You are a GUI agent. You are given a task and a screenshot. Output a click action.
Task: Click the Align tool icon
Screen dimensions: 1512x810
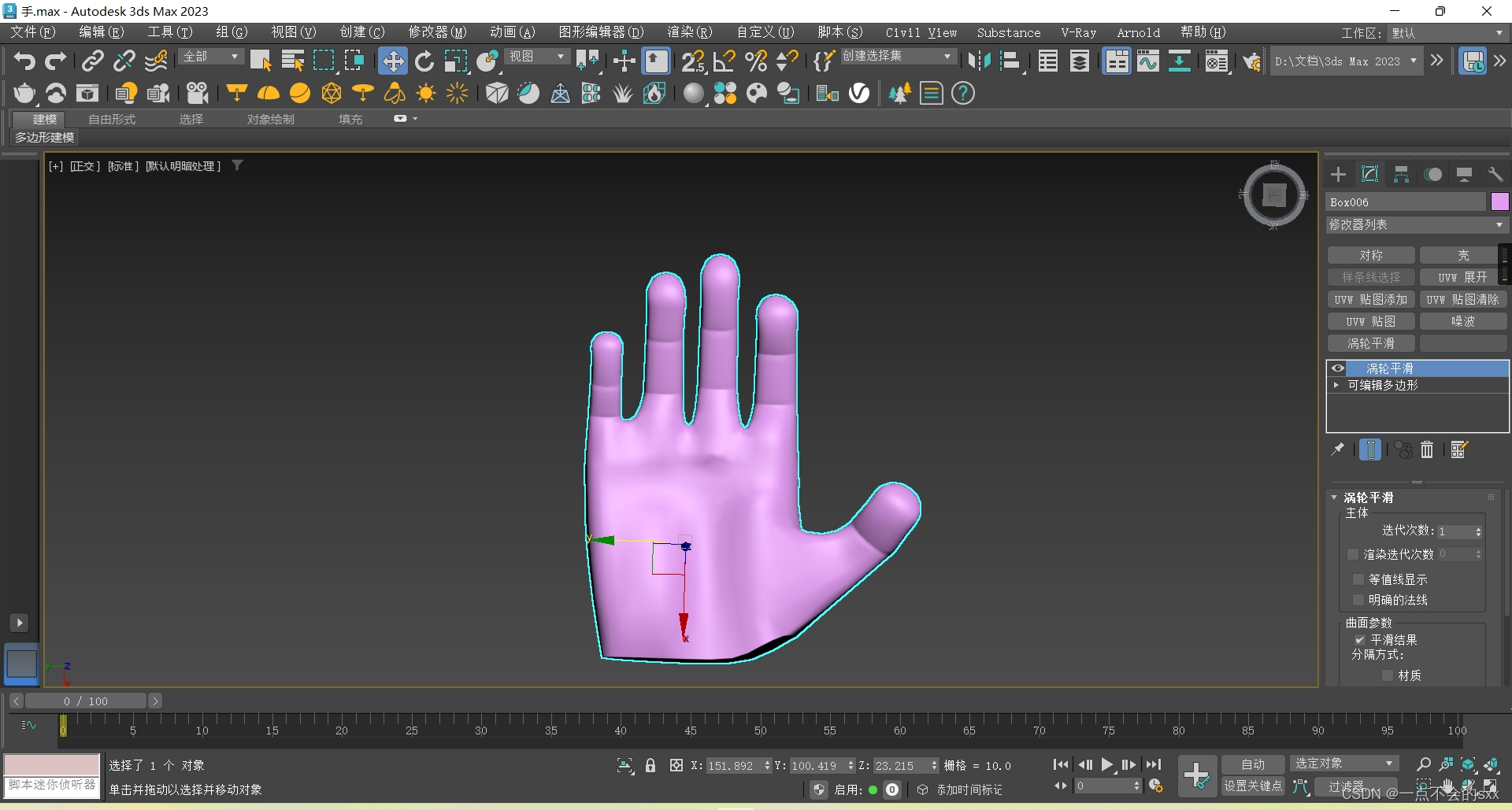tap(1010, 61)
